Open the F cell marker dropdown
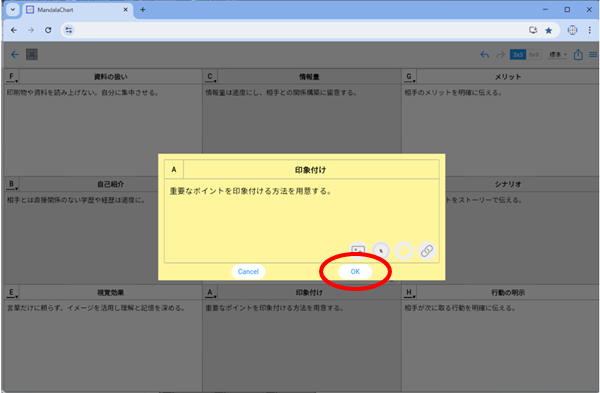Viewport: 600px width, 393px height. pyautogui.click(x=12, y=77)
